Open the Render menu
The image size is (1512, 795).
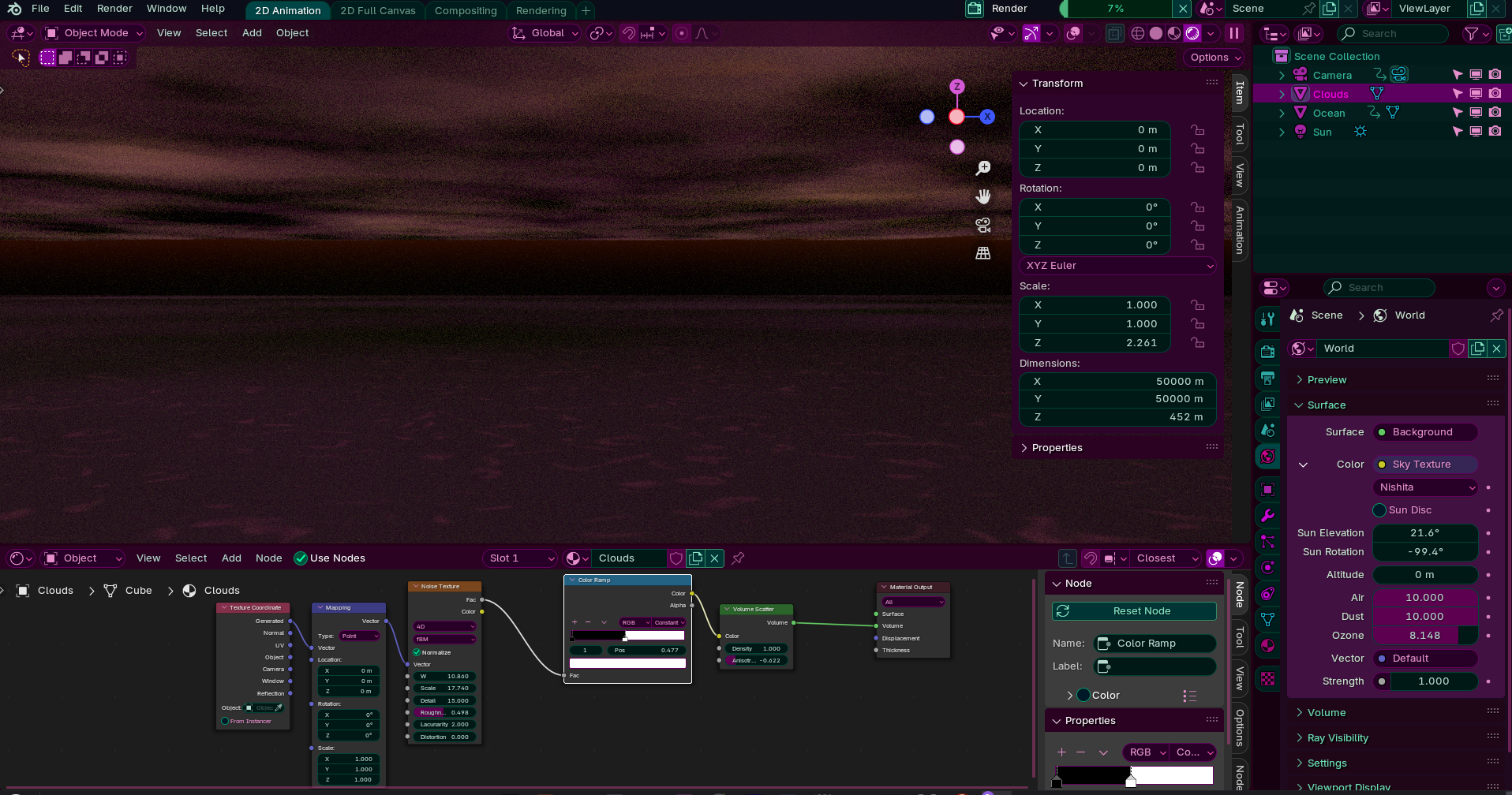click(x=114, y=9)
